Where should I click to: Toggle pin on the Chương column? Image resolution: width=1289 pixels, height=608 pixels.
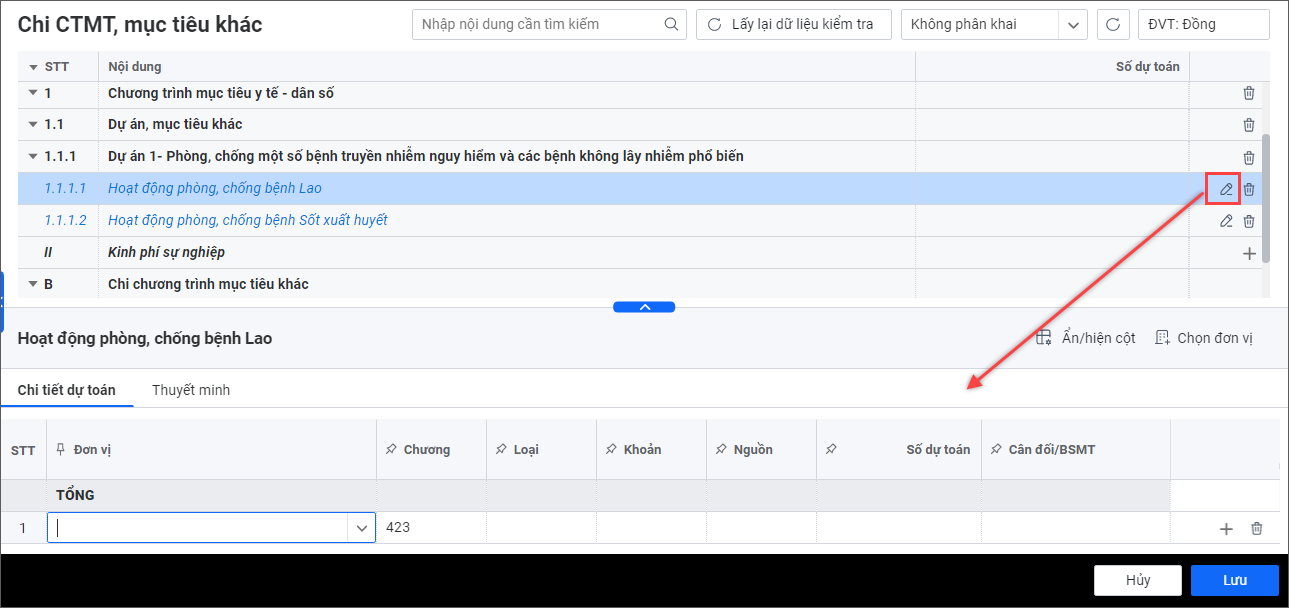tap(391, 450)
